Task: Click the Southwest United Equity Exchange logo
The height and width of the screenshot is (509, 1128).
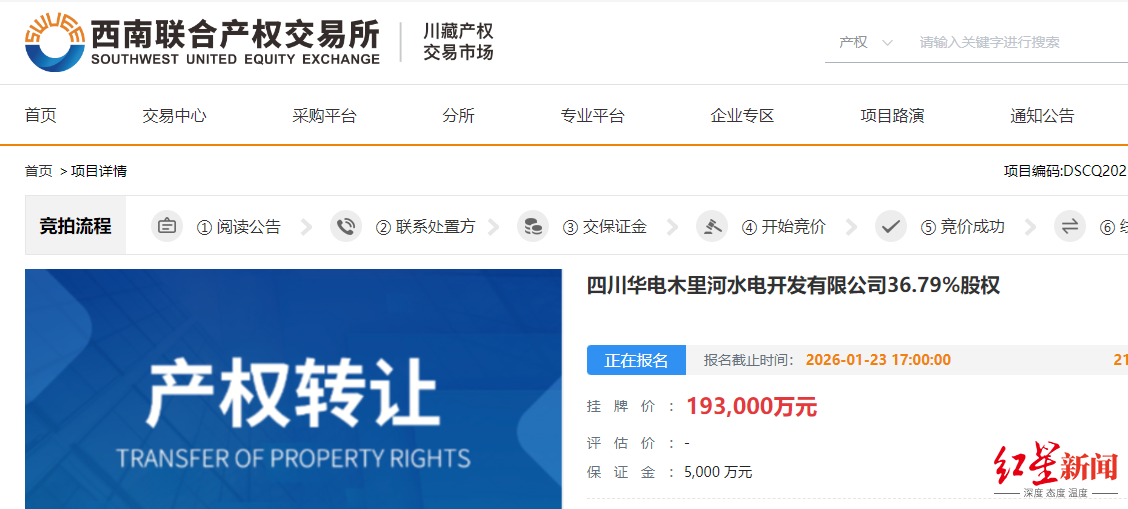Action: coord(202,42)
